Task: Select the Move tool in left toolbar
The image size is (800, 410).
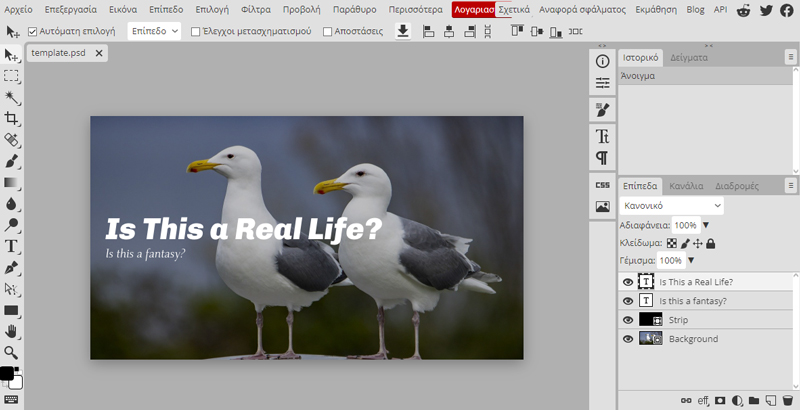Action: (11, 55)
